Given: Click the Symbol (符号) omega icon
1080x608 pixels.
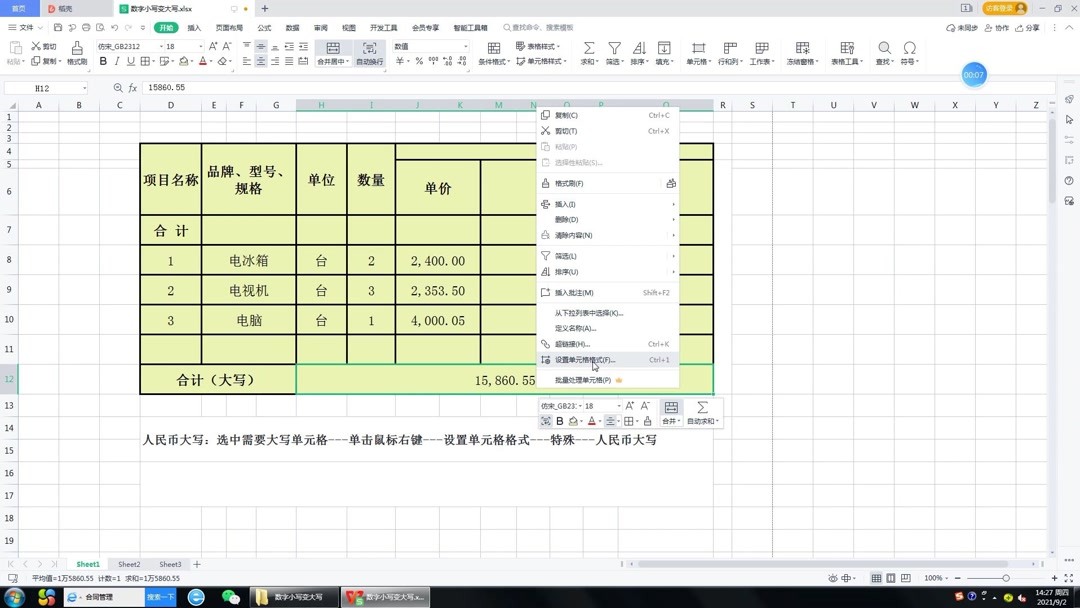Looking at the screenshot, I should click(908, 49).
